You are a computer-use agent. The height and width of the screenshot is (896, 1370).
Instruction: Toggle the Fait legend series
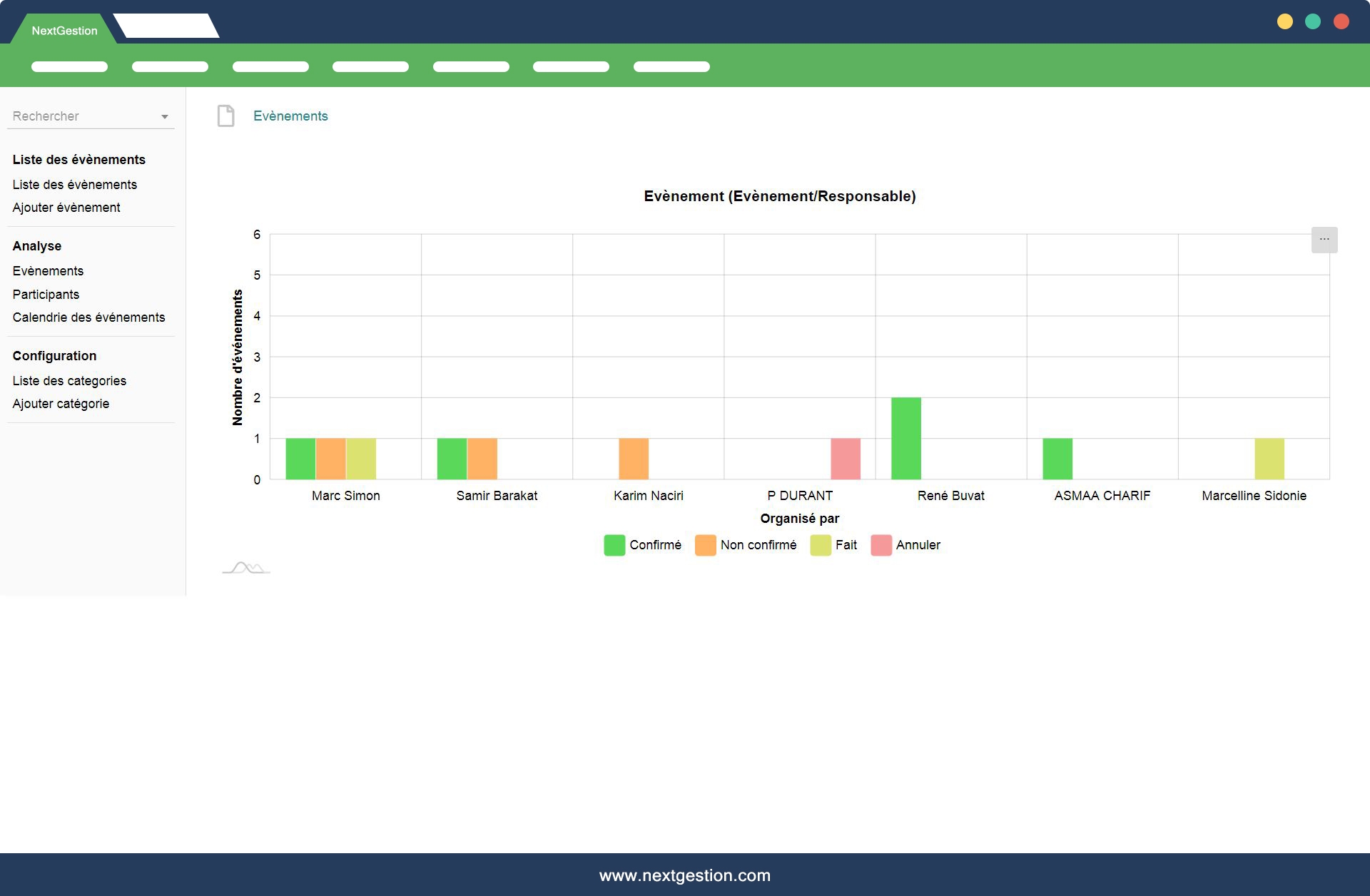[846, 545]
